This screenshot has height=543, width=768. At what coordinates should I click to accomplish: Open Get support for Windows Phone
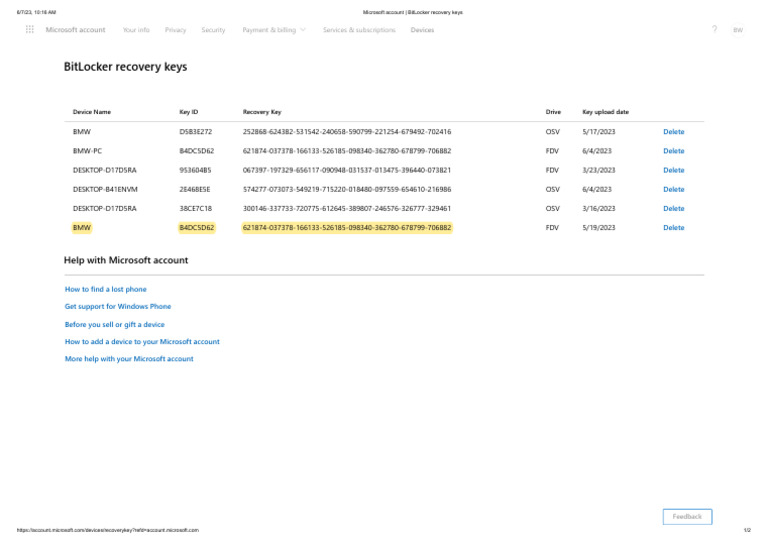point(118,306)
